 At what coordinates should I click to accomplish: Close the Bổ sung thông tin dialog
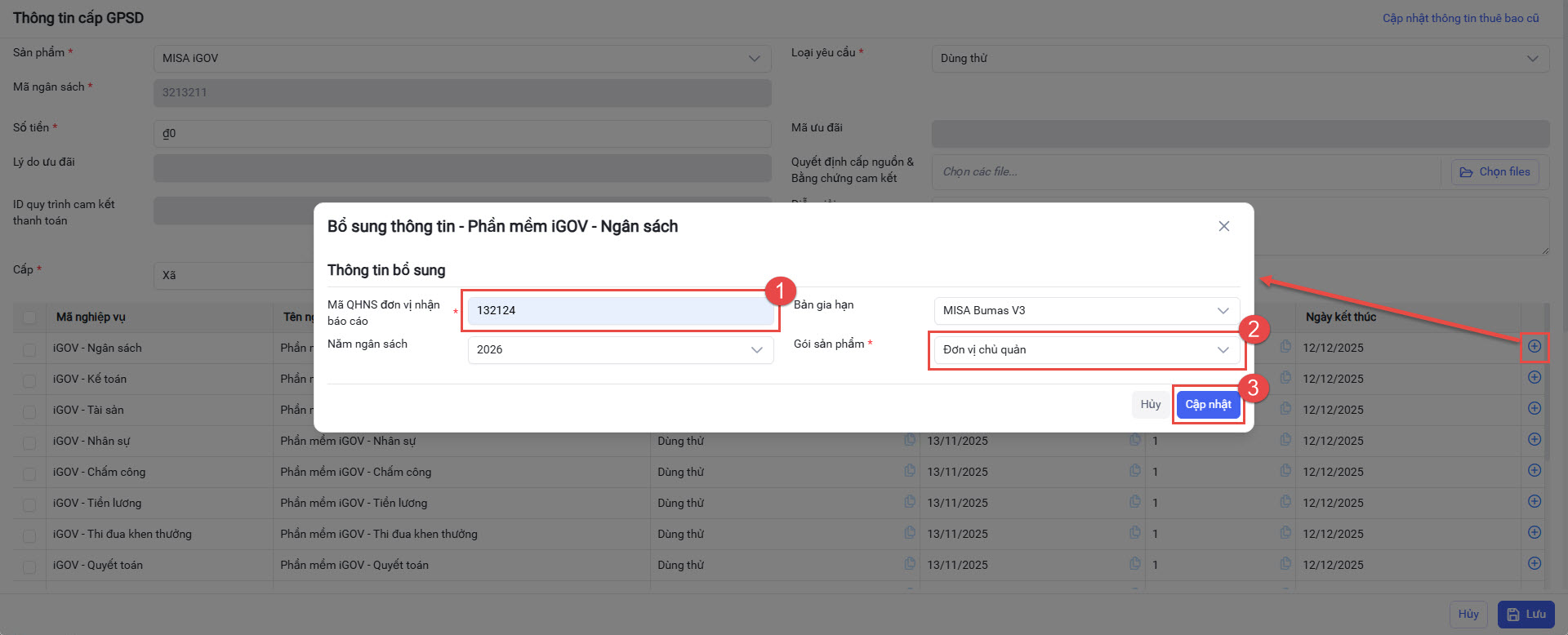(x=1223, y=226)
